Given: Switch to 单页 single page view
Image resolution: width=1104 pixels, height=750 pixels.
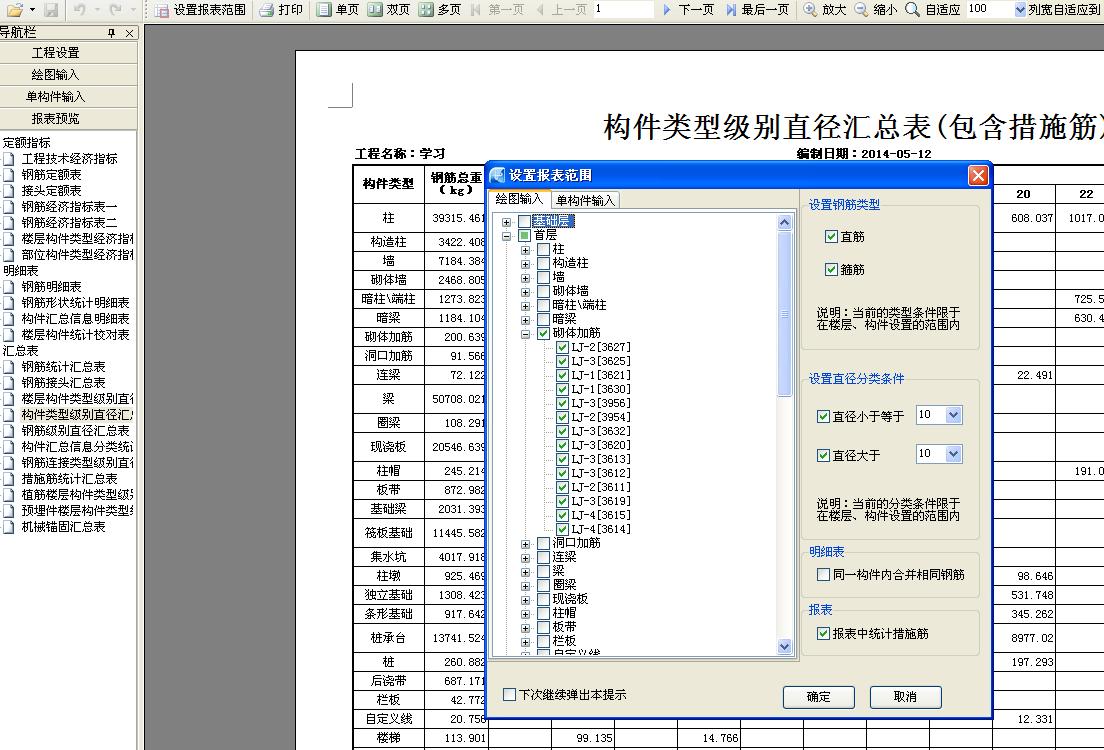Looking at the screenshot, I should point(337,9).
